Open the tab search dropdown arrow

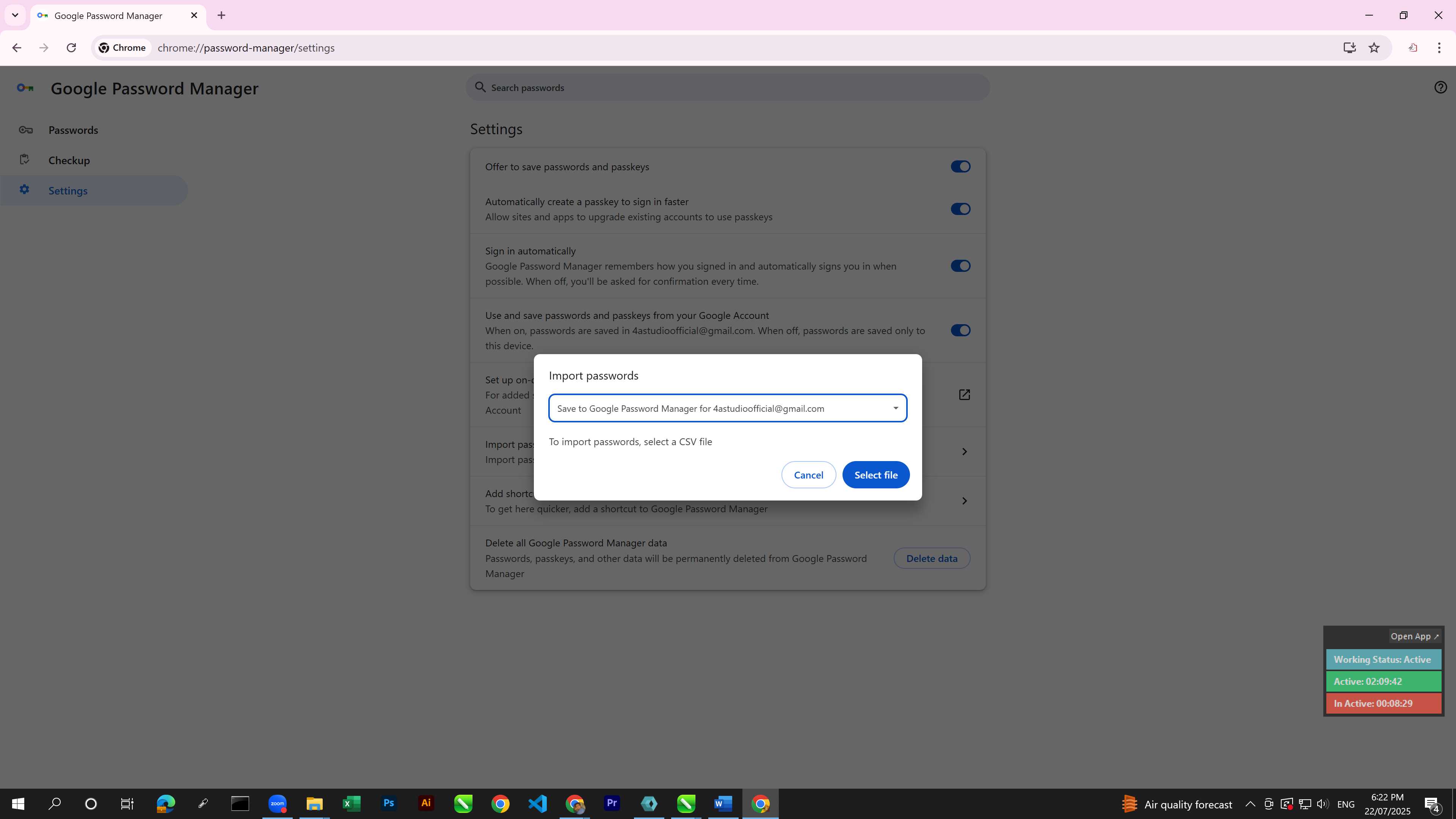[15, 15]
